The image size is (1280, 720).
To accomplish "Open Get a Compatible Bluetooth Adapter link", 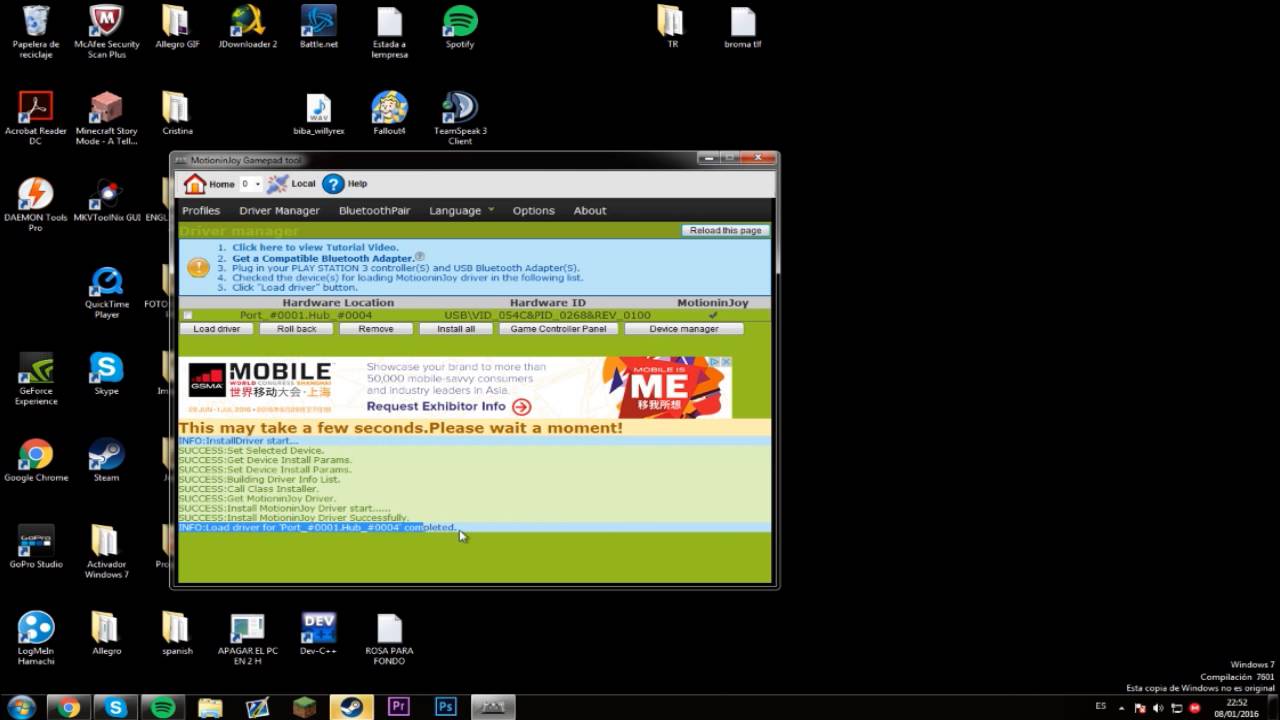I will coord(322,258).
